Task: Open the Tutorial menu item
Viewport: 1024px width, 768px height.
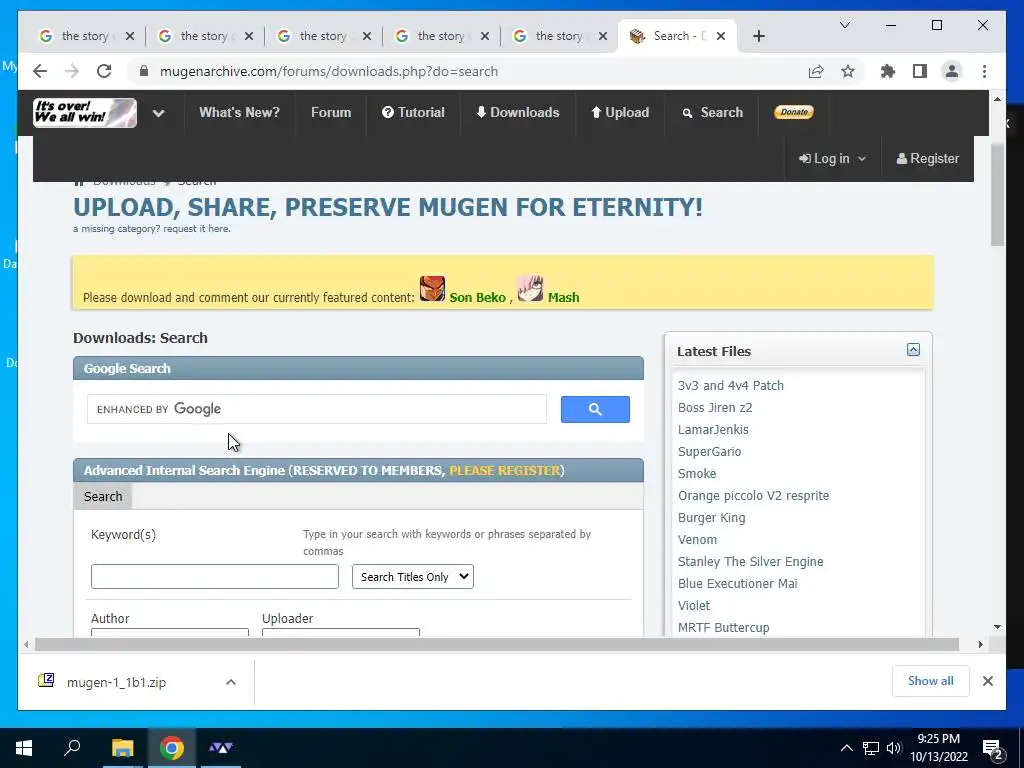Action: click(x=413, y=112)
